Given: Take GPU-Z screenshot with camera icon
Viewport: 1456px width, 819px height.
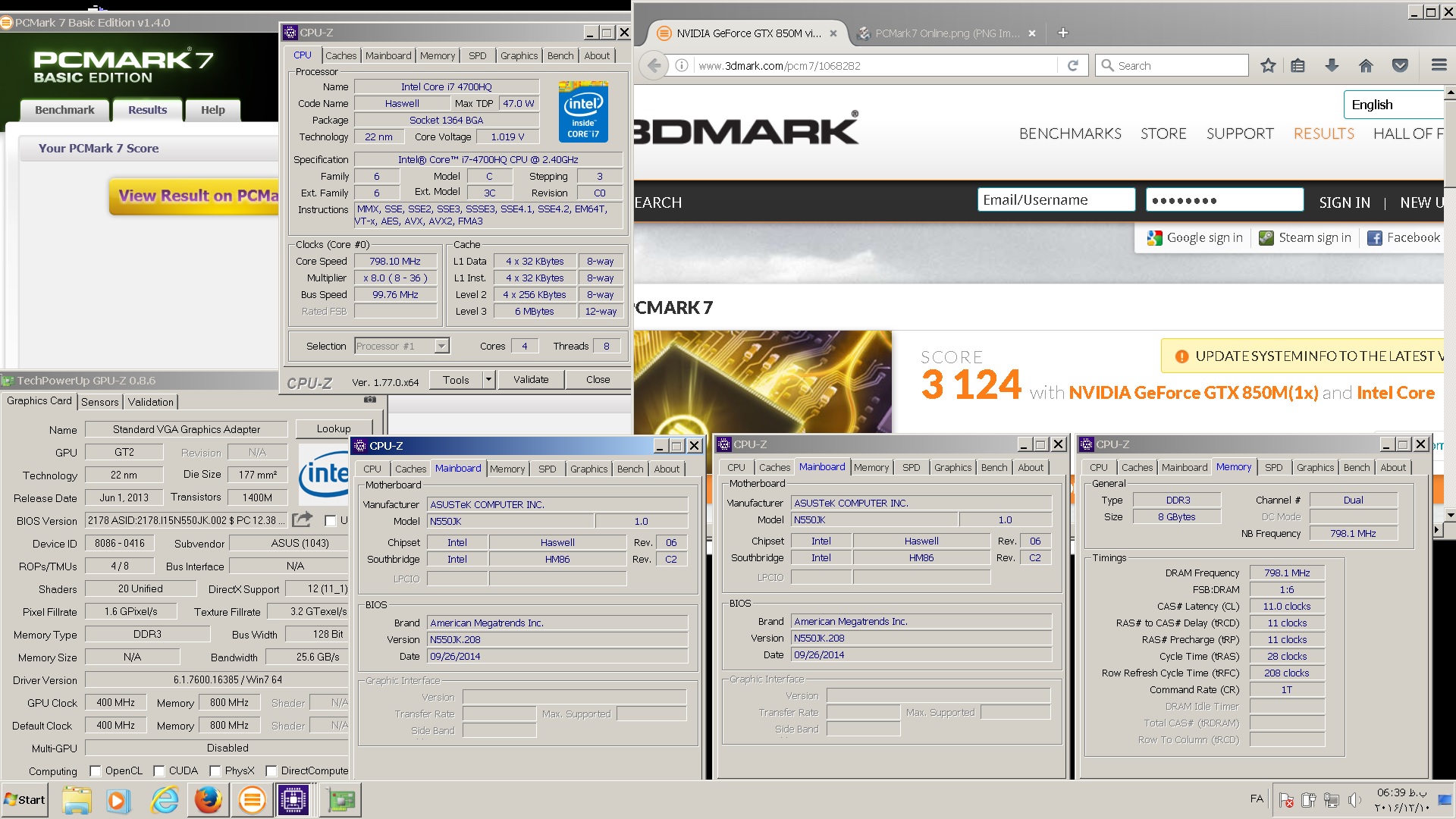Looking at the screenshot, I should pyautogui.click(x=370, y=399).
